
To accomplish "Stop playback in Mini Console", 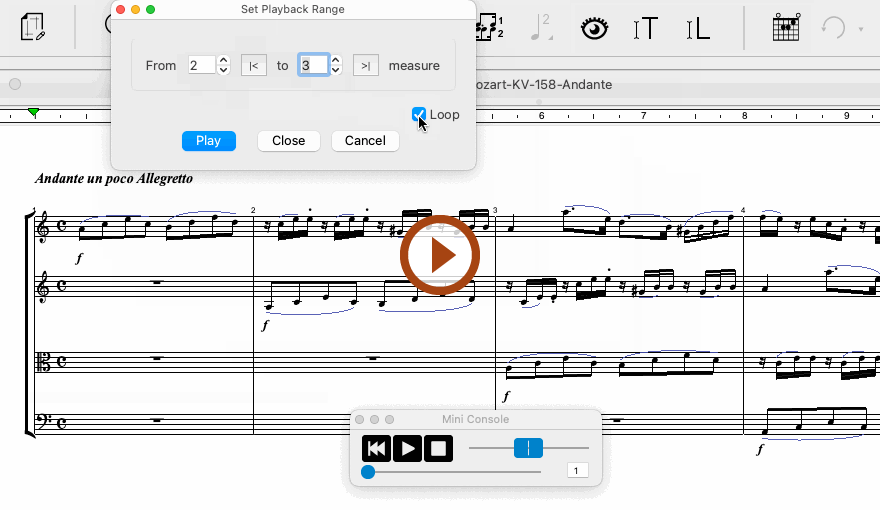I will (x=438, y=448).
